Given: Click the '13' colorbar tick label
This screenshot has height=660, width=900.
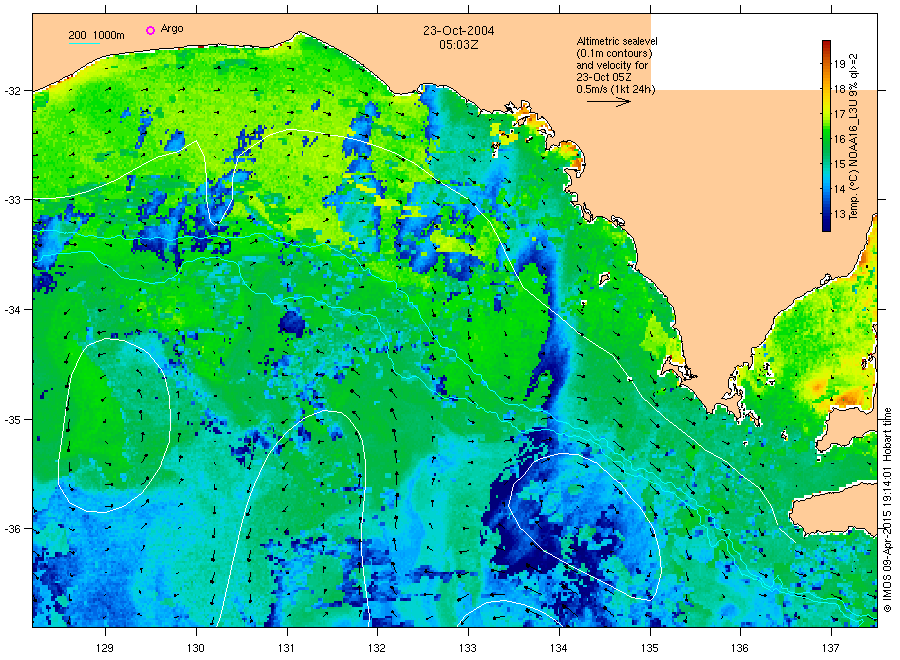Looking at the screenshot, I should pos(840,214).
